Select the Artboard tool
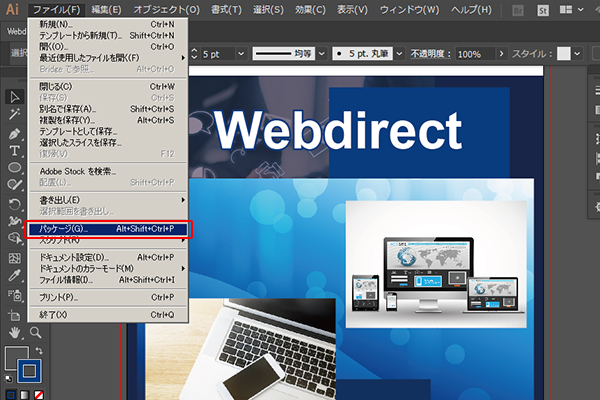Image resolution: width=600 pixels, height=400 pixels. click(x=15, y=315)
